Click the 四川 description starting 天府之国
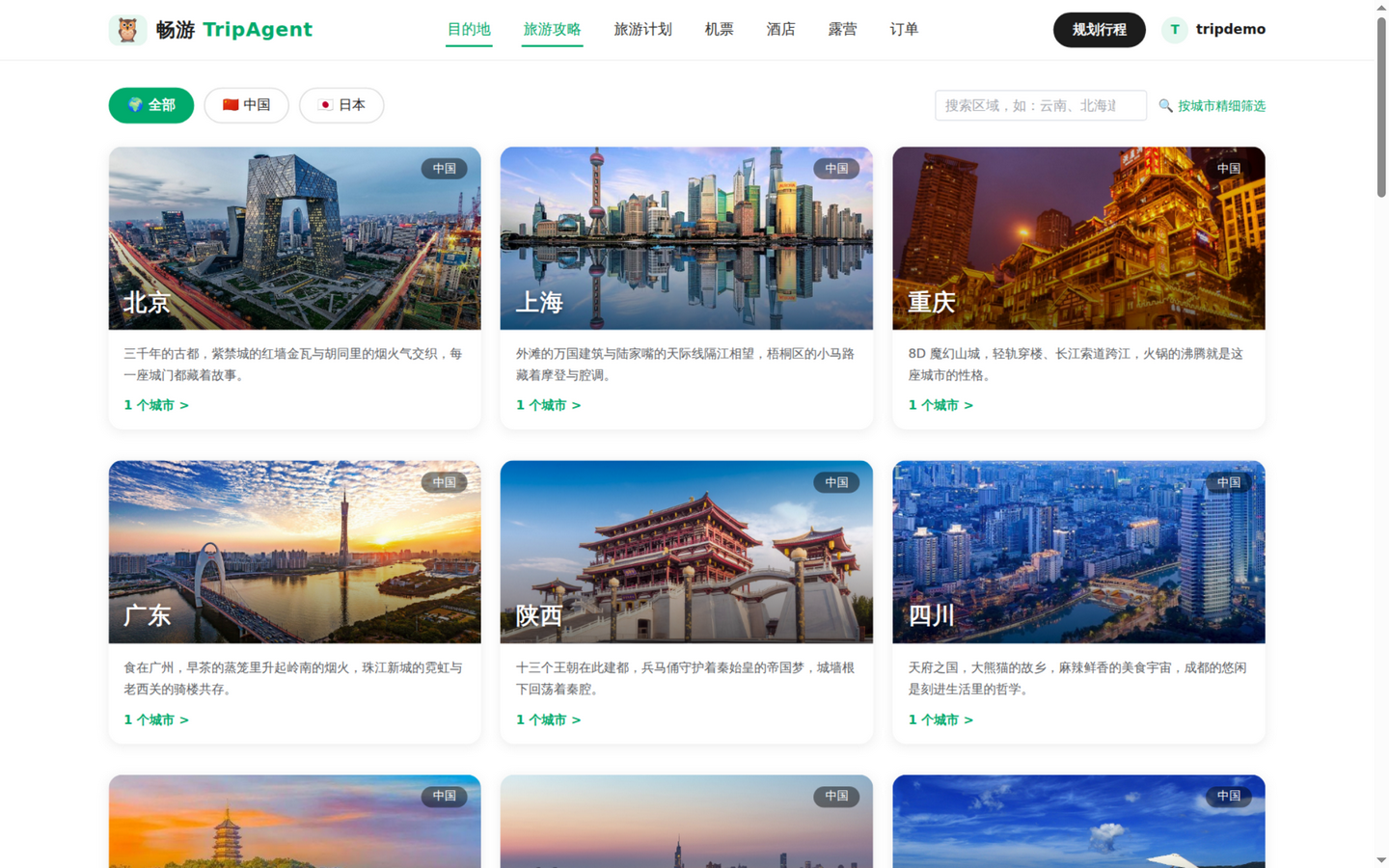This screenshot has height=868, width=1389. point(1077,678)
